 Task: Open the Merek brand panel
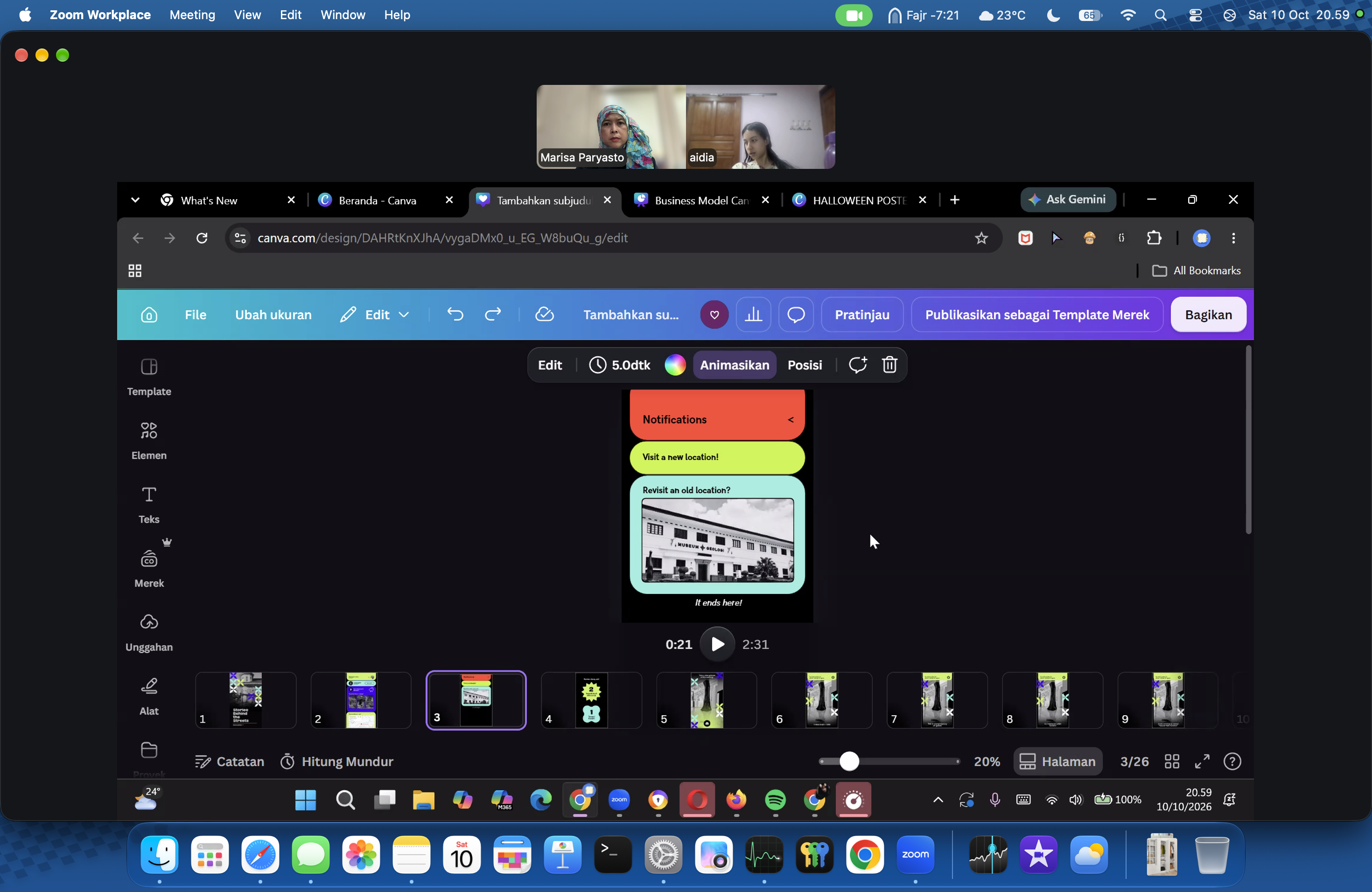coord(149,569)
